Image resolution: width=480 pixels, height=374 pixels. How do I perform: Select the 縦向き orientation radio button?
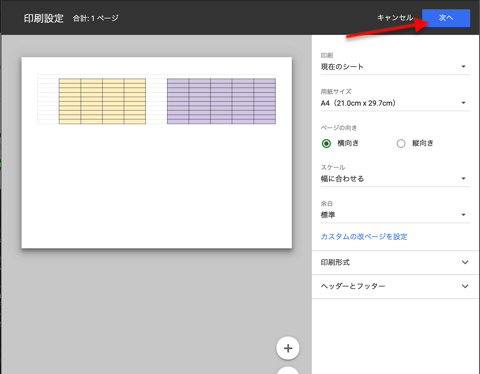[401, 143]
